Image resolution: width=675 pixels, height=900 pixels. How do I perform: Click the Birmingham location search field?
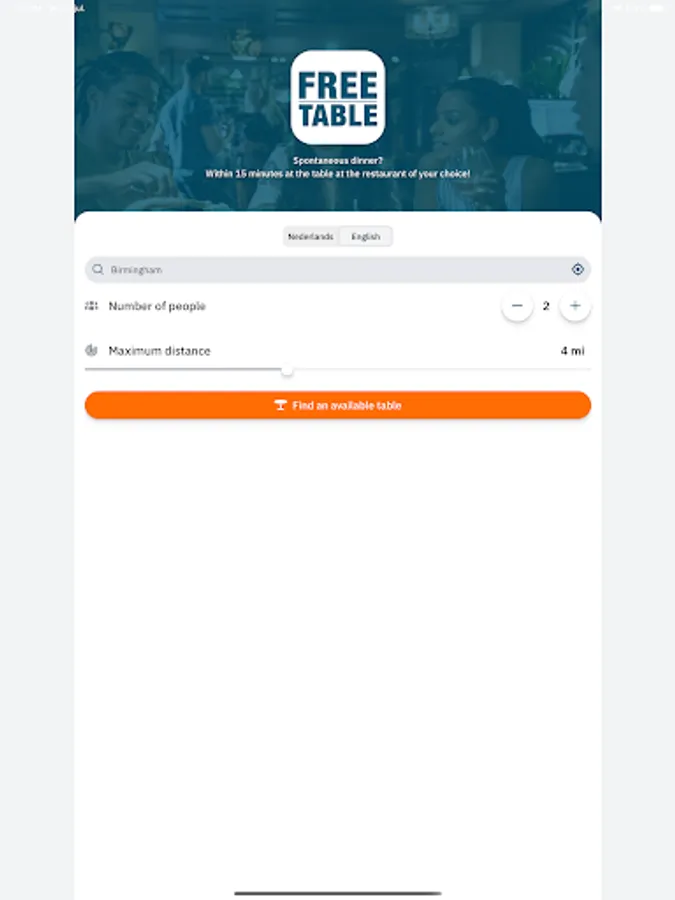(338, 269)
